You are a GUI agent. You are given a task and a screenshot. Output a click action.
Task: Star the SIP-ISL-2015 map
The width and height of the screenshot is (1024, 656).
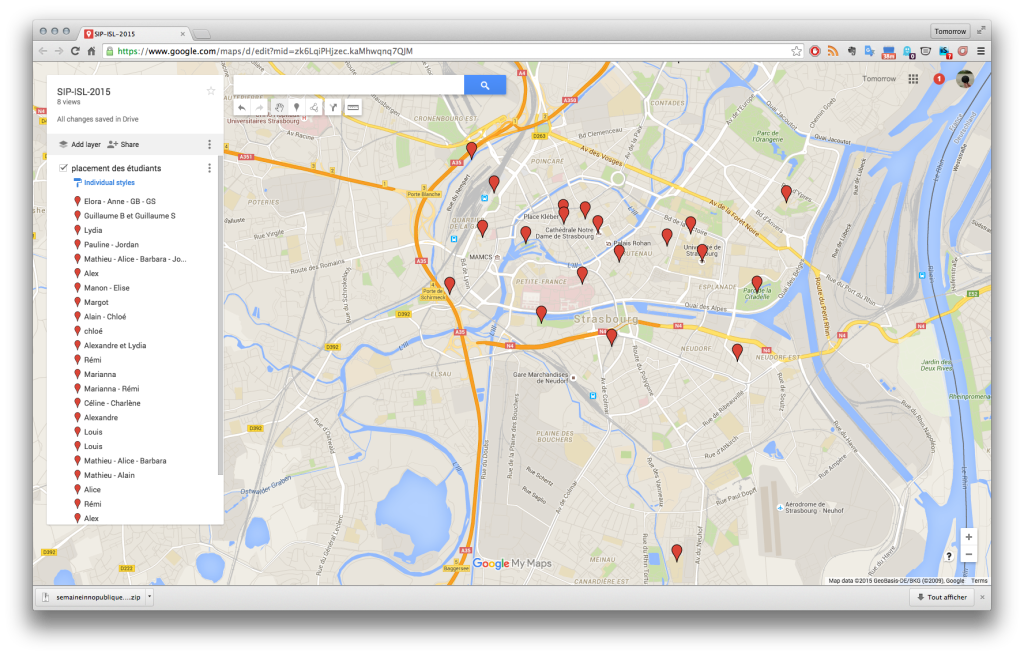coord(210,91)
